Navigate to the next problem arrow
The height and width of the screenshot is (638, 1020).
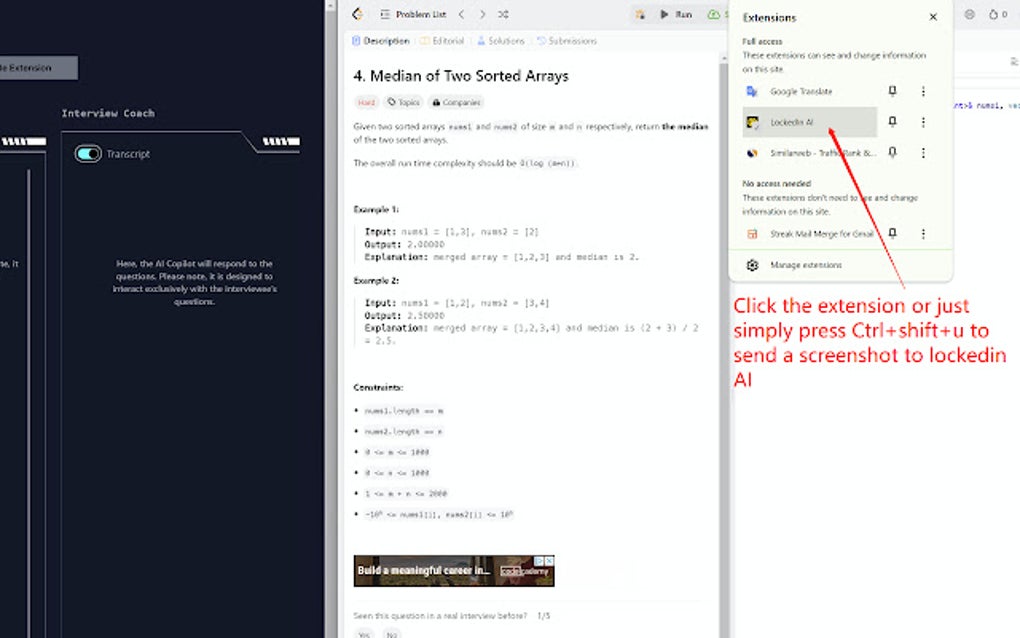pyautogui.click(x=482, y=14)
